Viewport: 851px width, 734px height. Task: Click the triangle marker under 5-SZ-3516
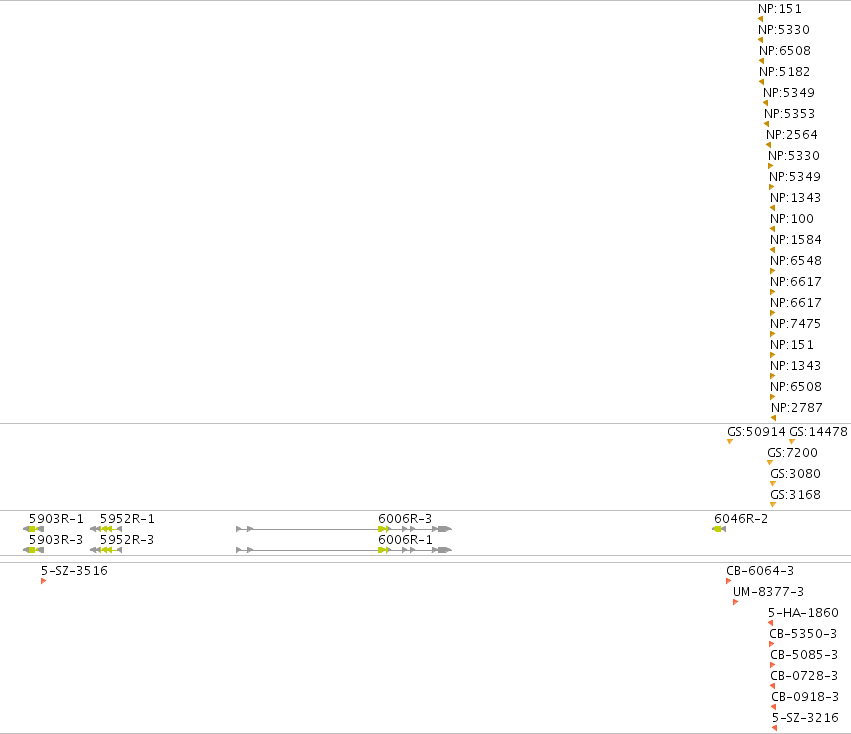click(43, 581)
